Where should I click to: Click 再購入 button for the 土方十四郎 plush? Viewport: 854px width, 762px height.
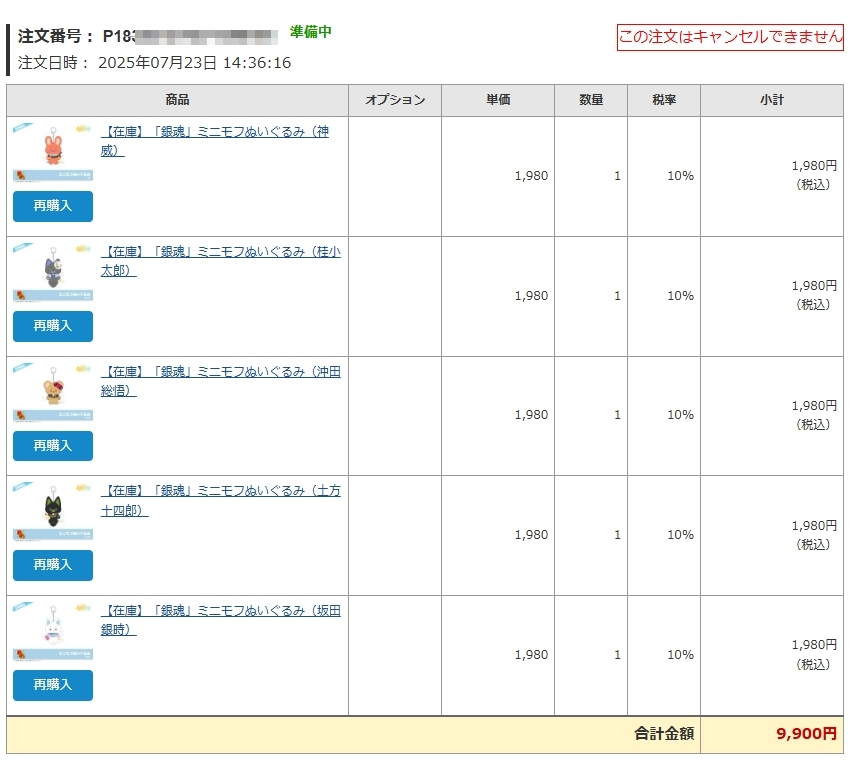(x=53, y=565)
